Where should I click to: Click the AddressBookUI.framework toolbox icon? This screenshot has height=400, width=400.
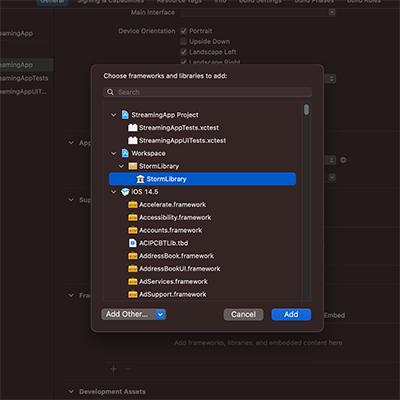(133, 269)
